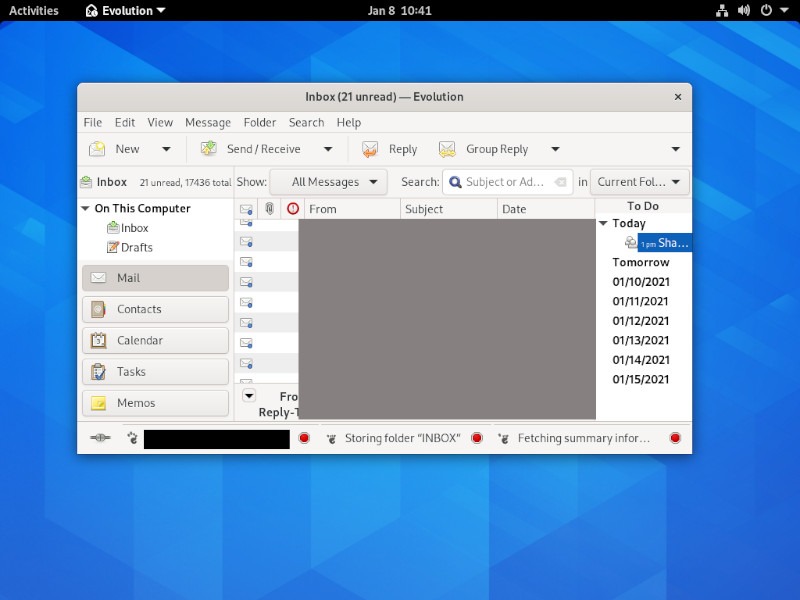800x600 pixels.
Task: Open the Tasks view
Action: [155, 371]
